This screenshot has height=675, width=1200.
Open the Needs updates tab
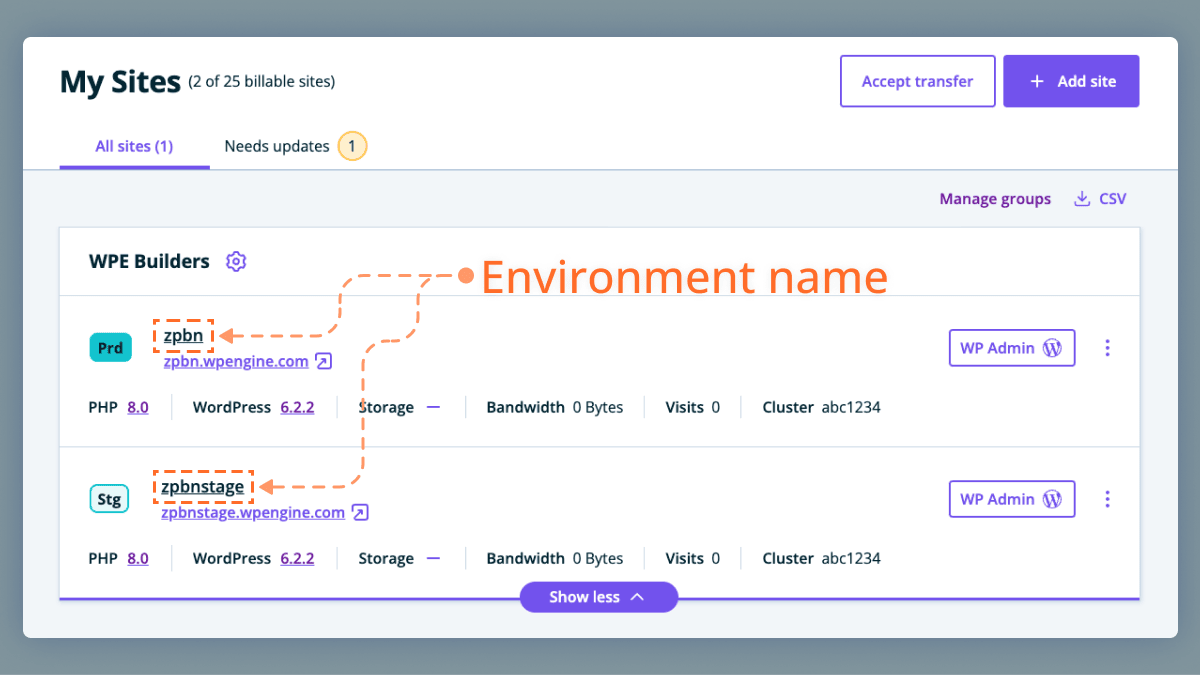coord(277,146)
